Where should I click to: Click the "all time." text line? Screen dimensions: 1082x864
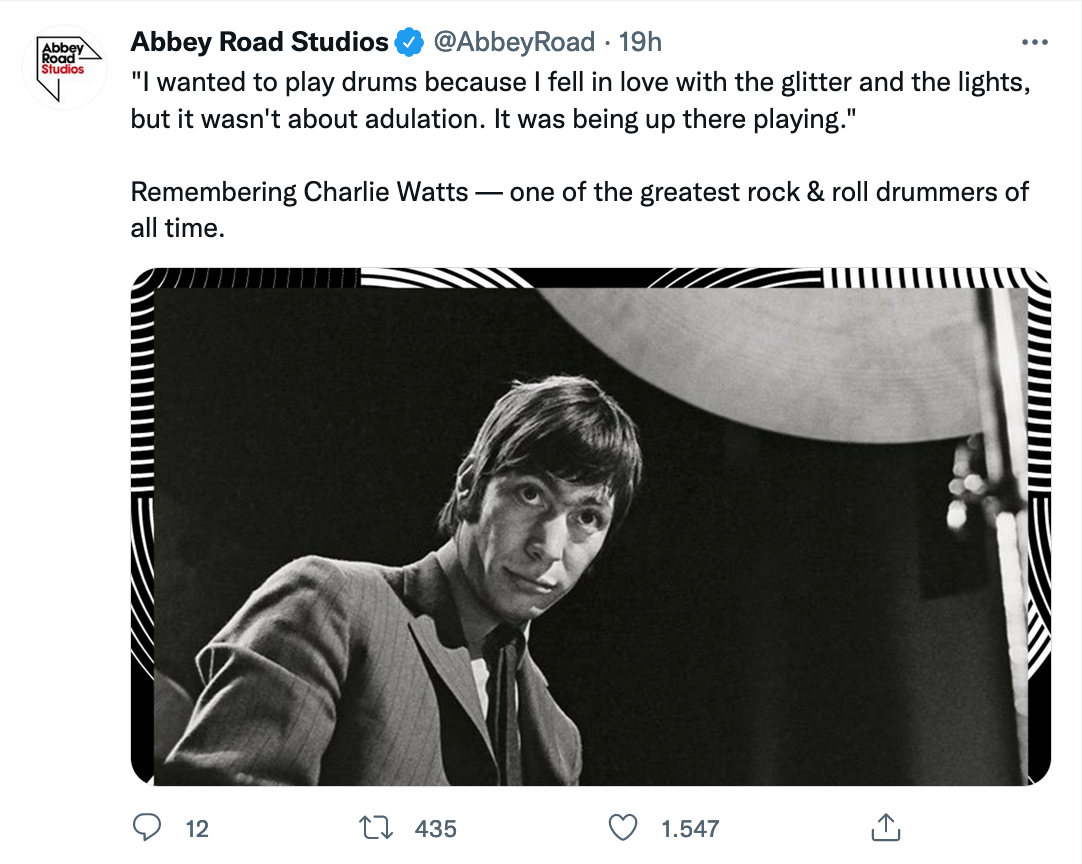click(x=175, y=227)
